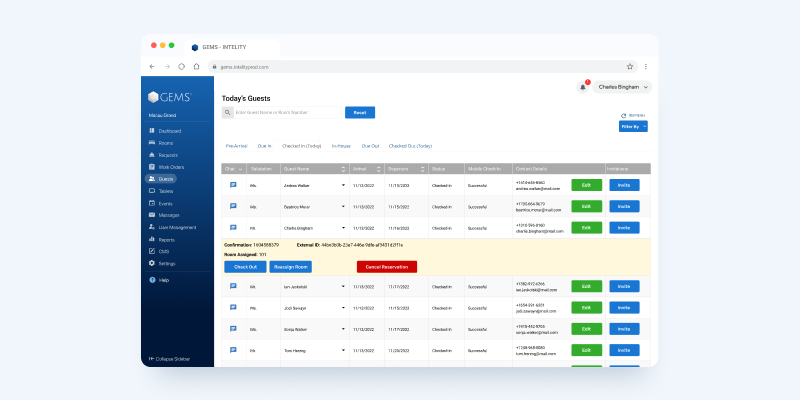Click the GEMS logo

coord(170,97)
